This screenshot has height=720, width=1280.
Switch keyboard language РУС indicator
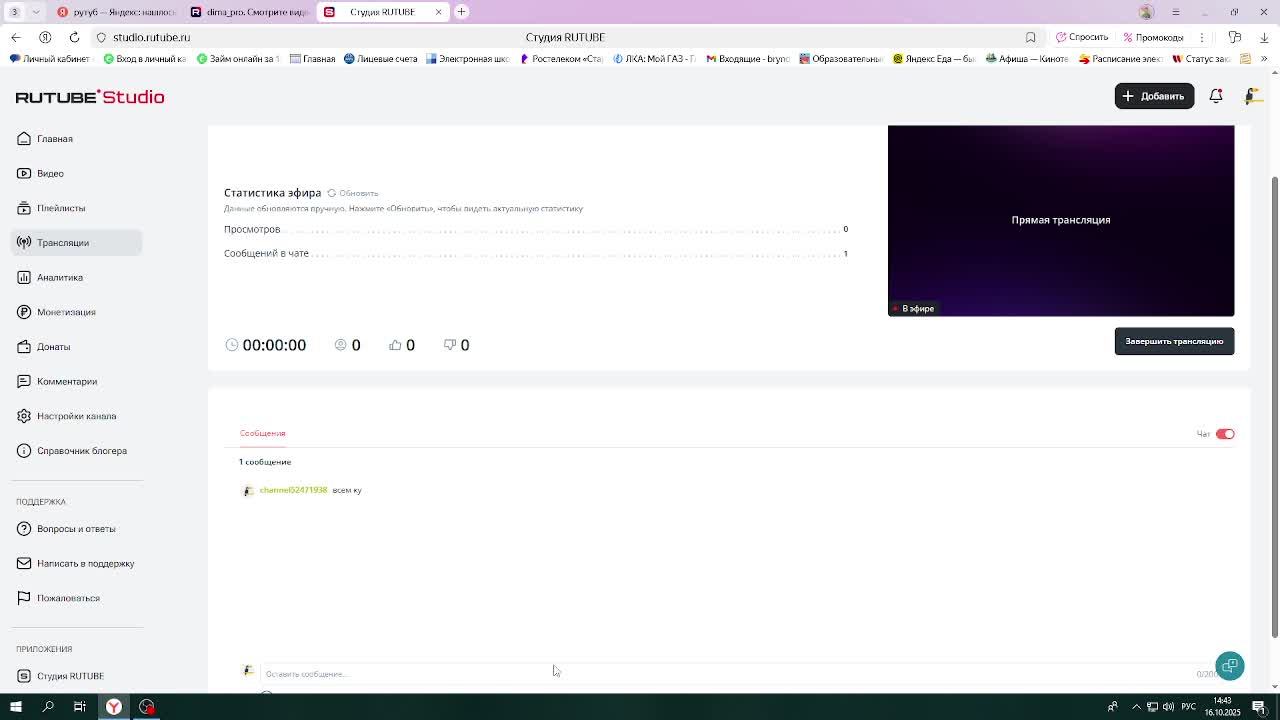pos(1189,707)
